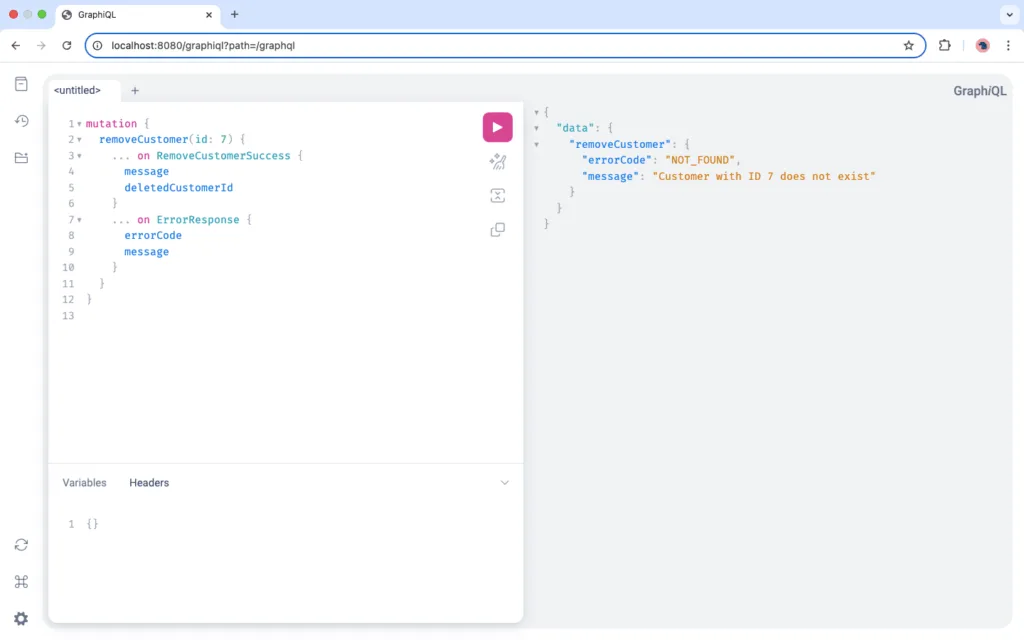
Task: Collapse the root object in the response
Action: click(537, 112)
